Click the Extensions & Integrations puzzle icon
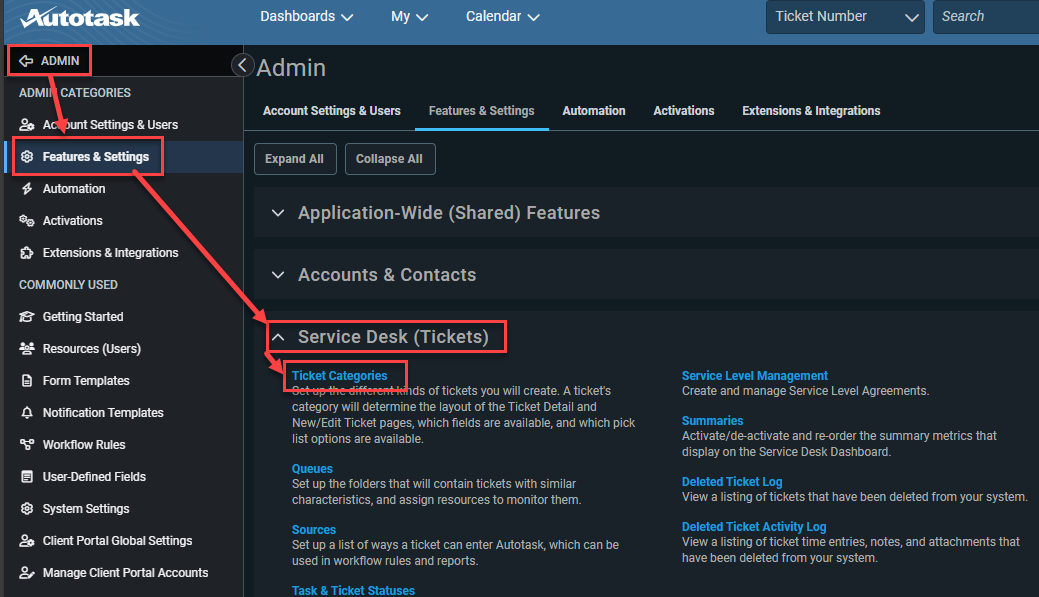 coord(27,252)
